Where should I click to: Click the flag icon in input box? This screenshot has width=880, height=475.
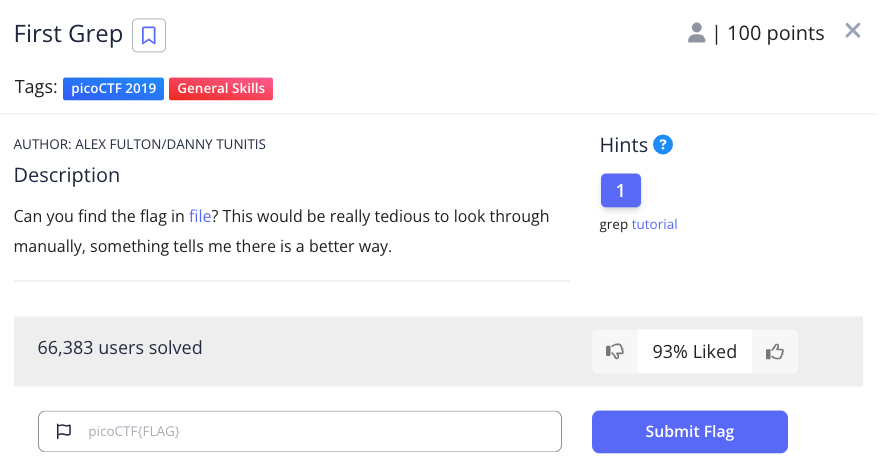point(64,432)
